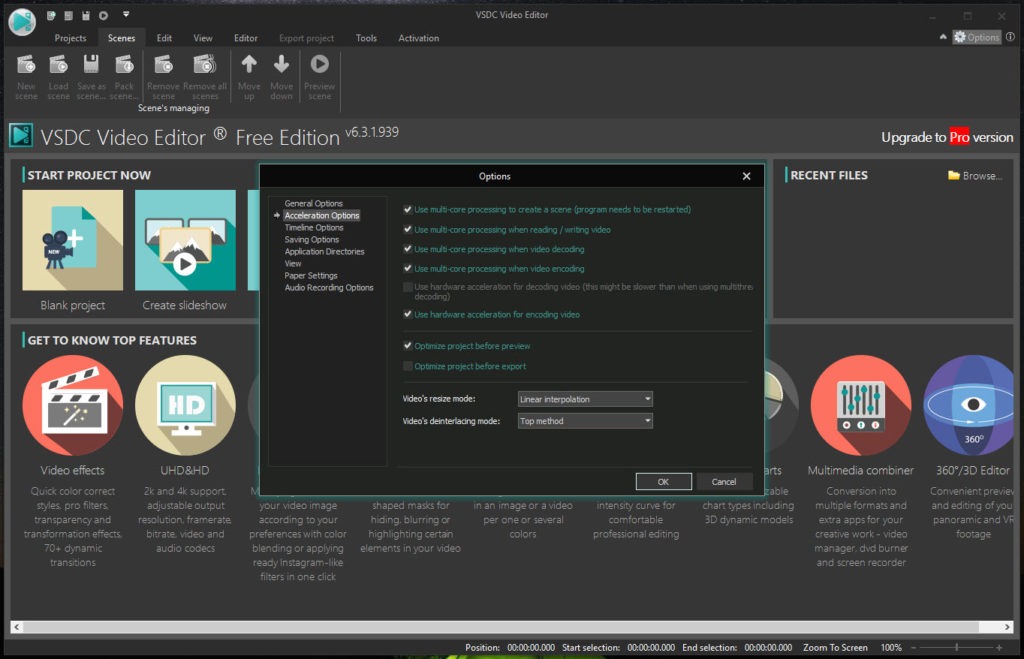The width and height of the screenshot is (1024, 659).
Task: Toggle hardware acceleration for decoding video
Action: [x=408, y=287]
